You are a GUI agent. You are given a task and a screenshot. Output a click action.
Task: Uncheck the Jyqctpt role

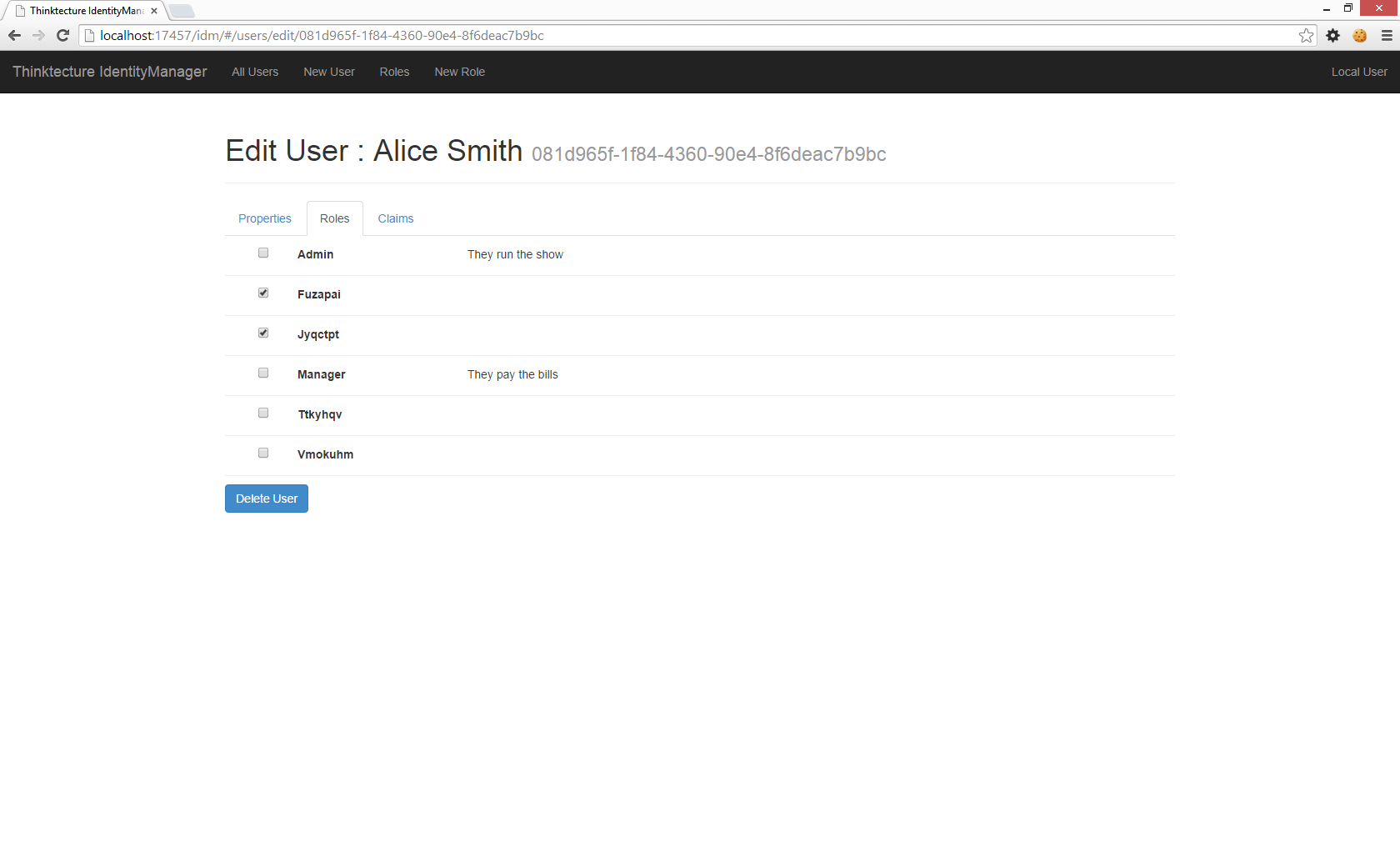tap(263, 333)
